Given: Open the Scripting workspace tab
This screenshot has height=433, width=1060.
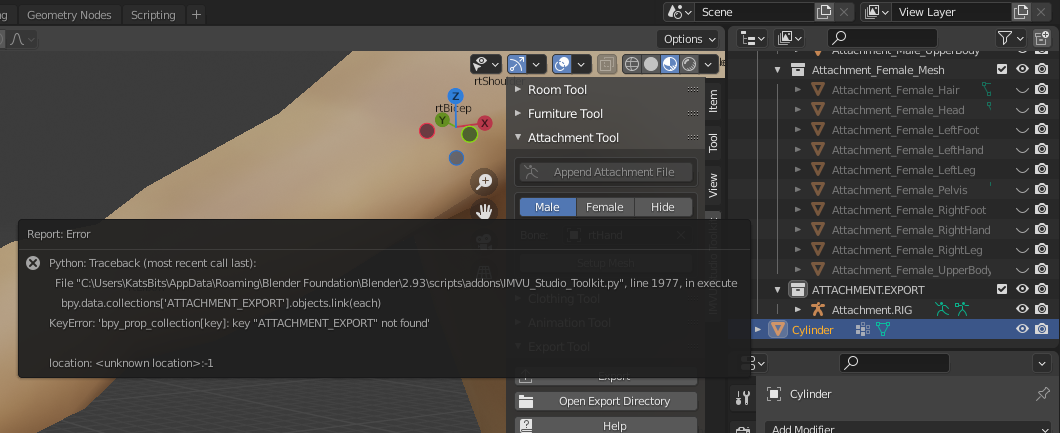Looking at the screenshot, I should (153, 15).
